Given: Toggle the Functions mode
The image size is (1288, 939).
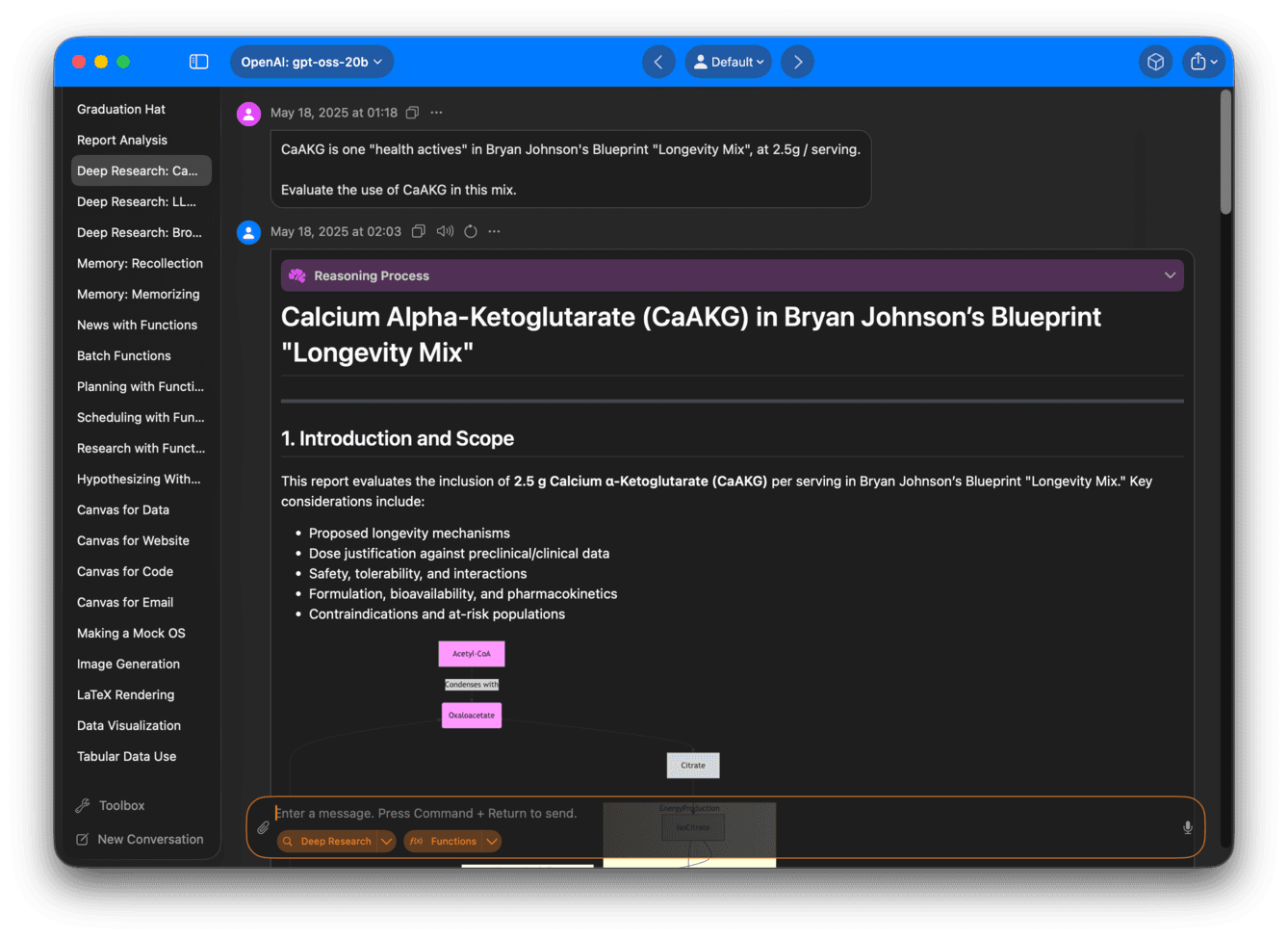Looking at the screenshot, I should coord(444,841).
